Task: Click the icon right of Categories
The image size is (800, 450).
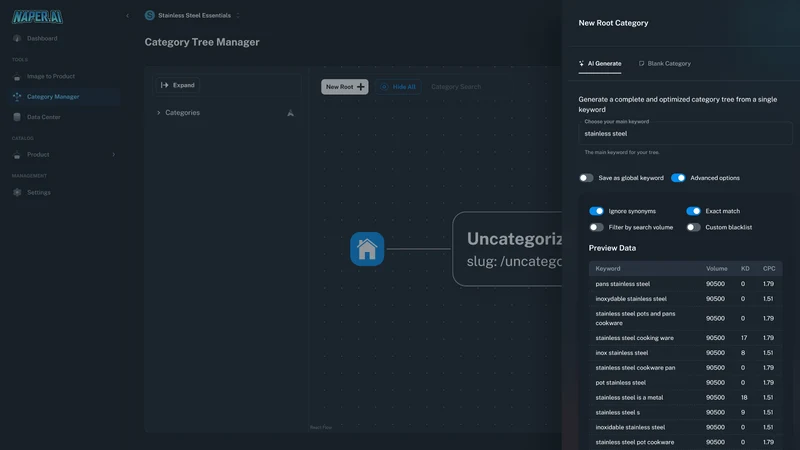Action: [x=290, y=113]
